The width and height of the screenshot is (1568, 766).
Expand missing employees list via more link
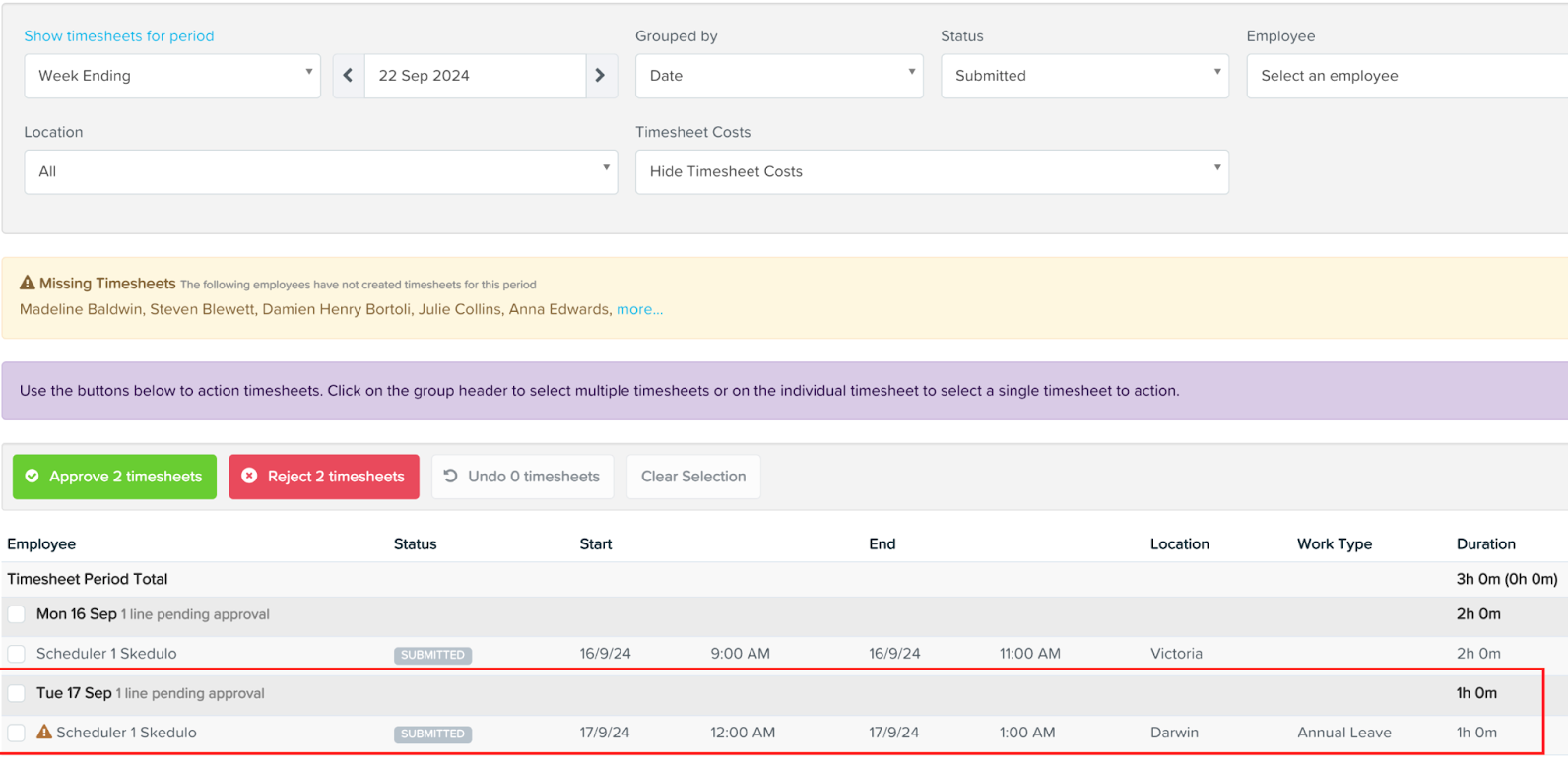tap(639, 309)
